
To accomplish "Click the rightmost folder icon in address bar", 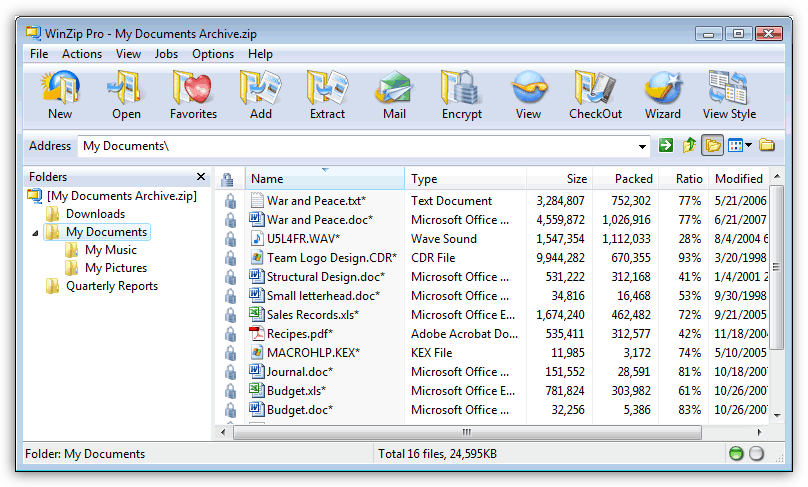I will click(767, 145).
